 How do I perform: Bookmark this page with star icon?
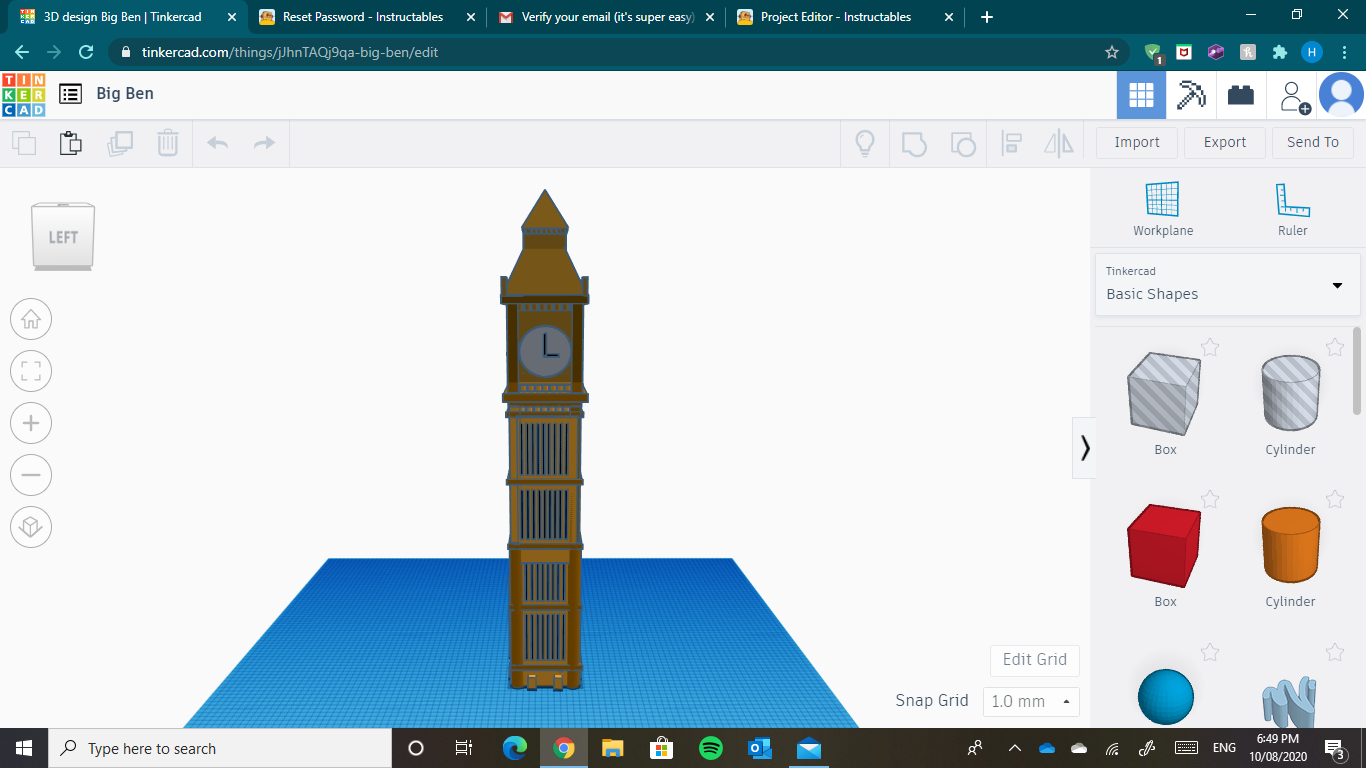click(x=1112, y=52)
